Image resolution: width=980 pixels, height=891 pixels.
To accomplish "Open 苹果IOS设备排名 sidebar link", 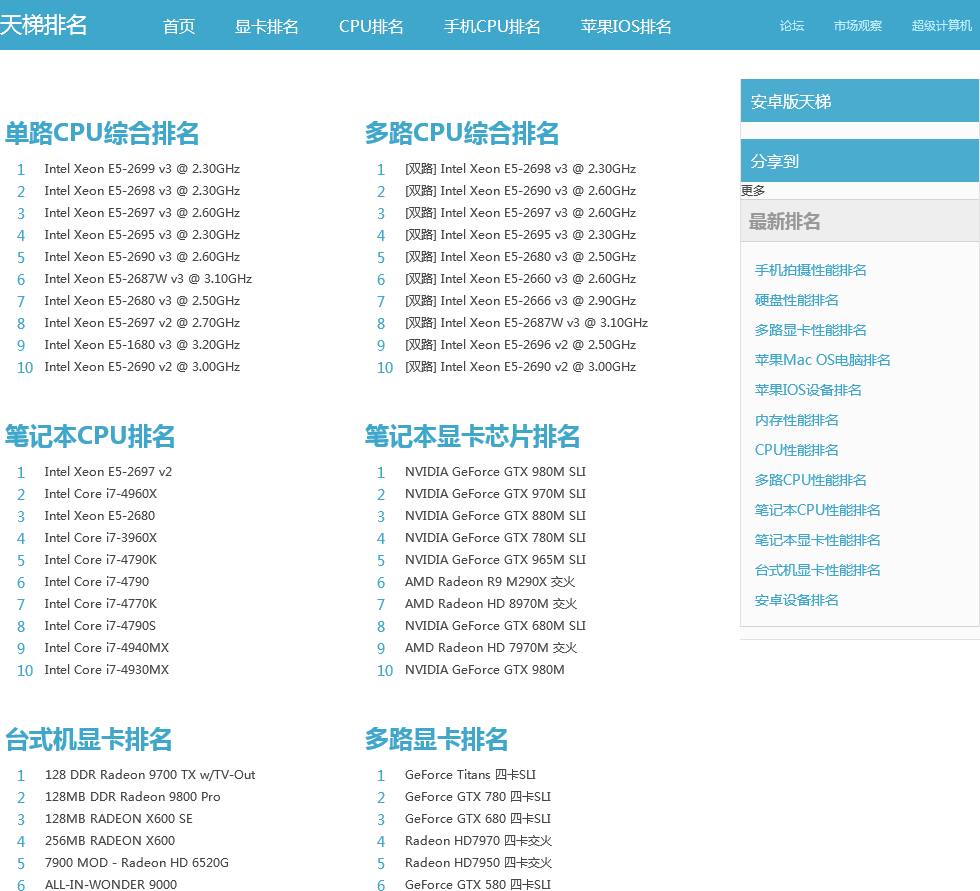I will [x=808, y=390].
